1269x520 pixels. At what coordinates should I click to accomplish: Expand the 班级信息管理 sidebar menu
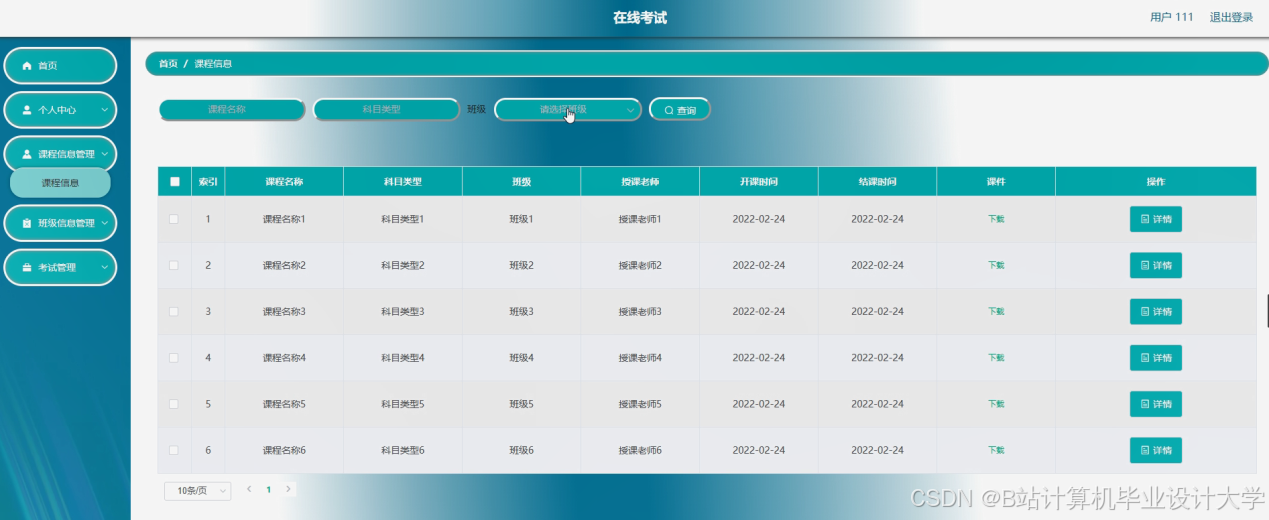(60, 223)
